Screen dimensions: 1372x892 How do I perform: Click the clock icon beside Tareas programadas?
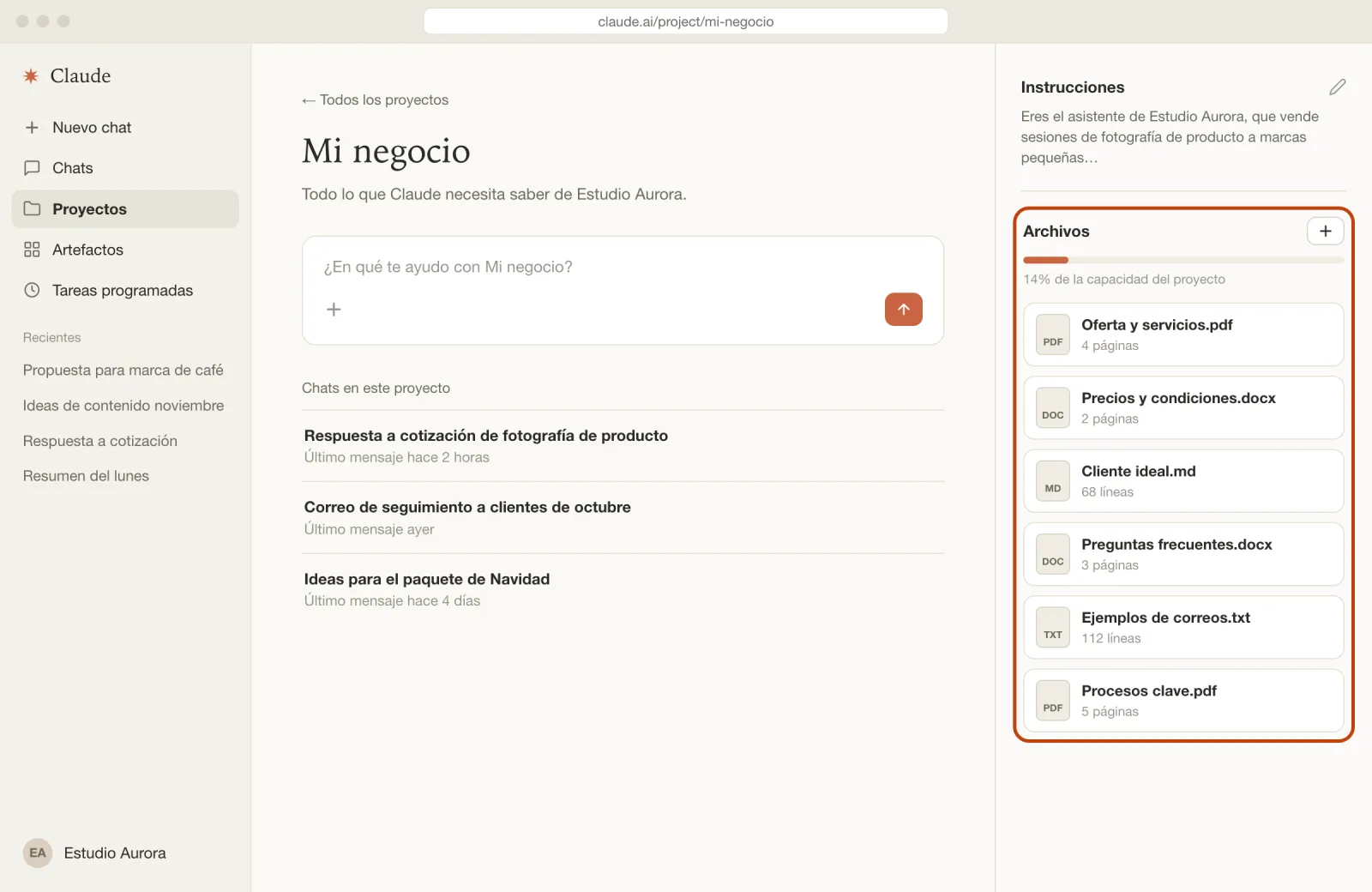coord(32,290)
